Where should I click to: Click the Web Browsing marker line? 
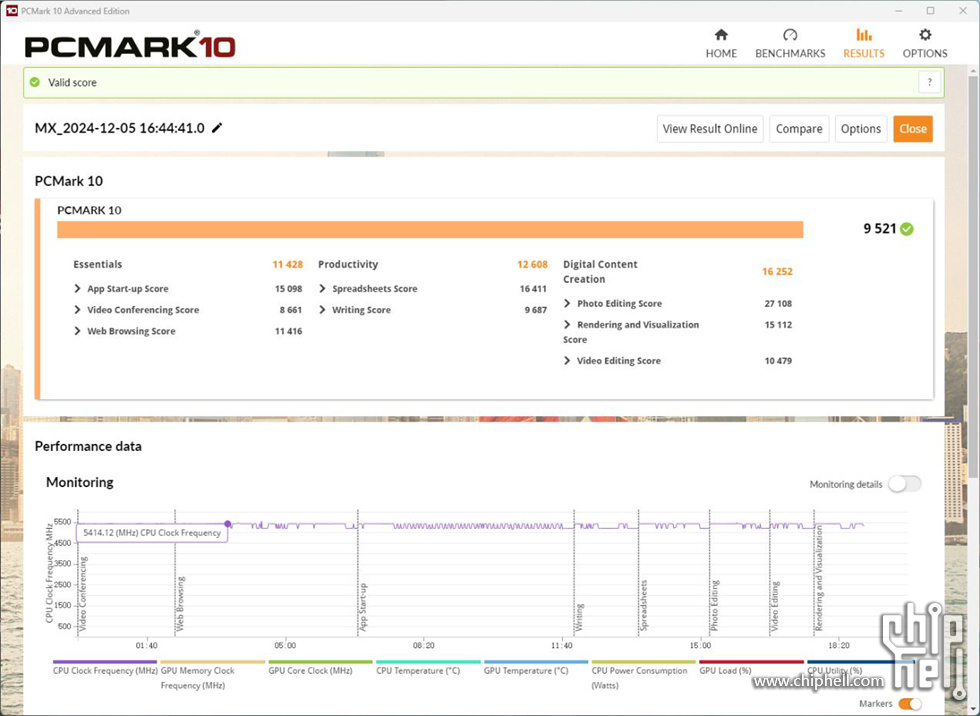pos(175,574)
